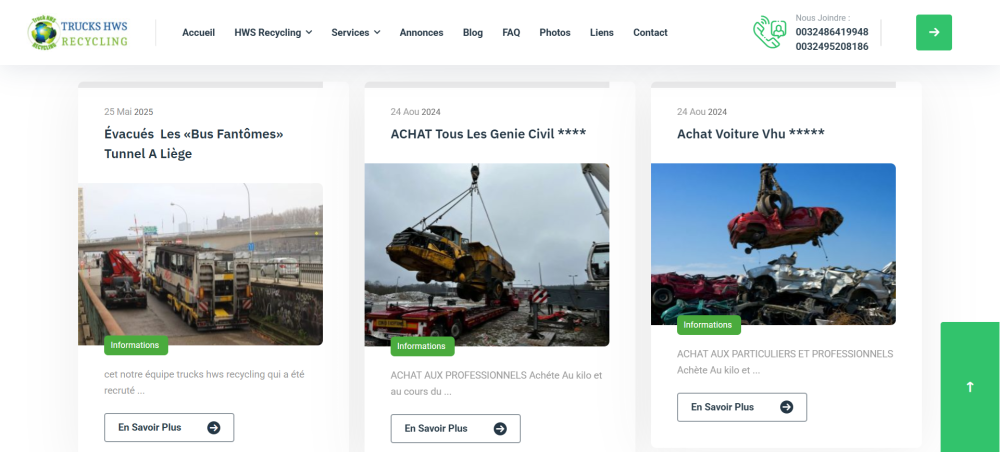Click the date 25 Mai 2025
1000x452 pixels.
(x=129, y=112)
